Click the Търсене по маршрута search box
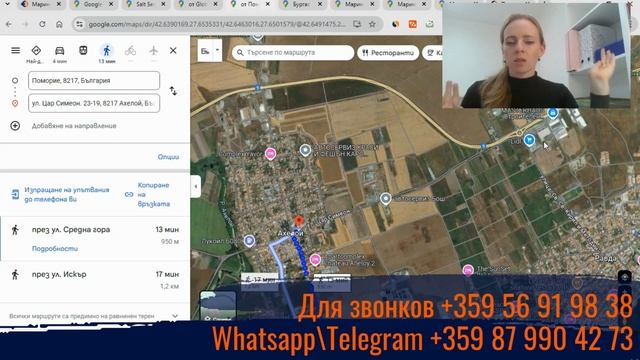This screenshot has height=360, width=640. tap(293, 53)
